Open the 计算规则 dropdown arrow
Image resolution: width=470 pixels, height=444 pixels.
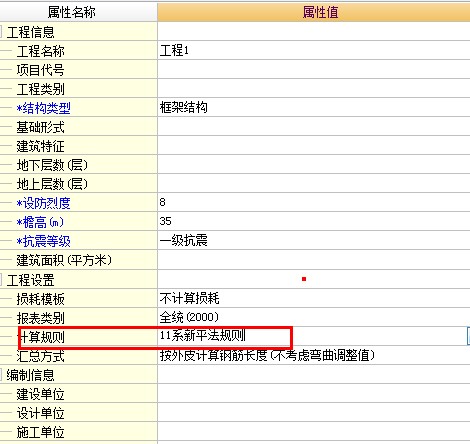click(468, 336)
